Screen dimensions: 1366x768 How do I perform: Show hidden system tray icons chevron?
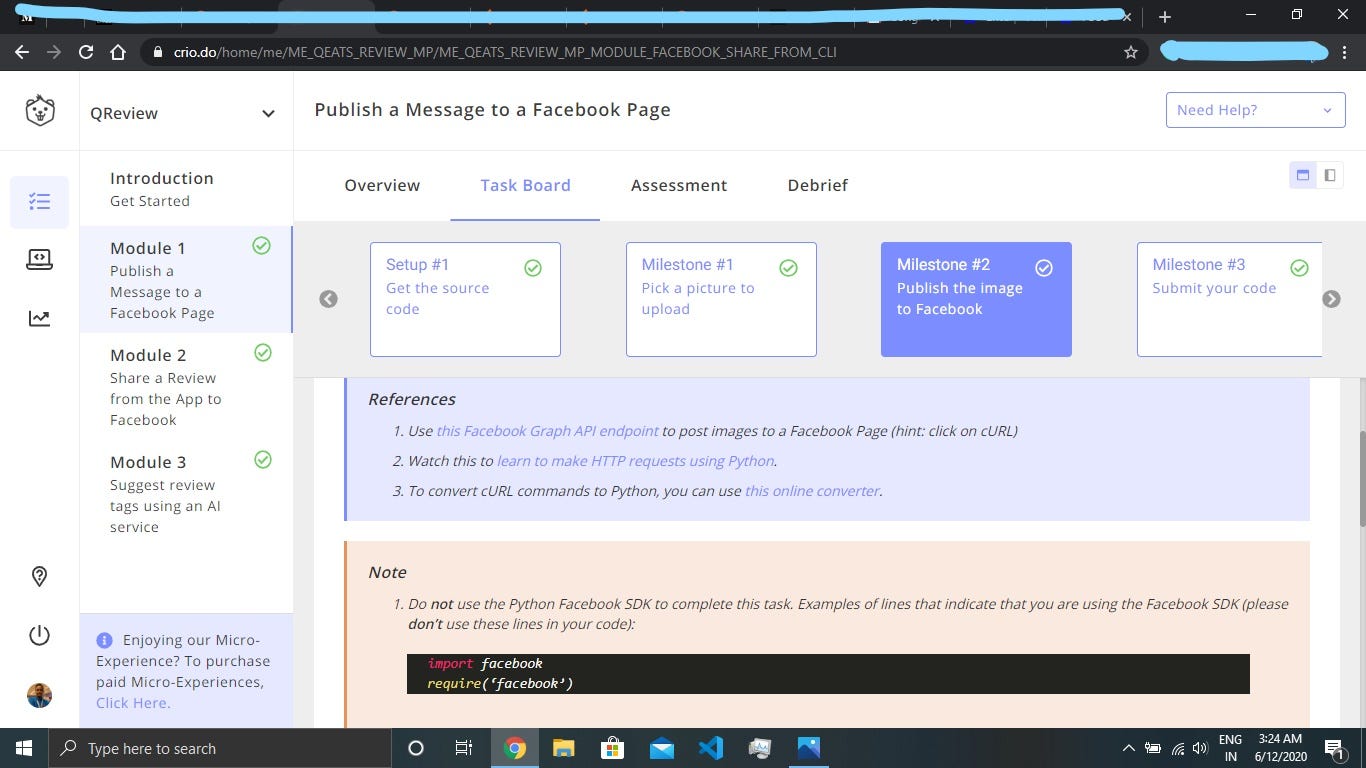tap(1128, 748)
